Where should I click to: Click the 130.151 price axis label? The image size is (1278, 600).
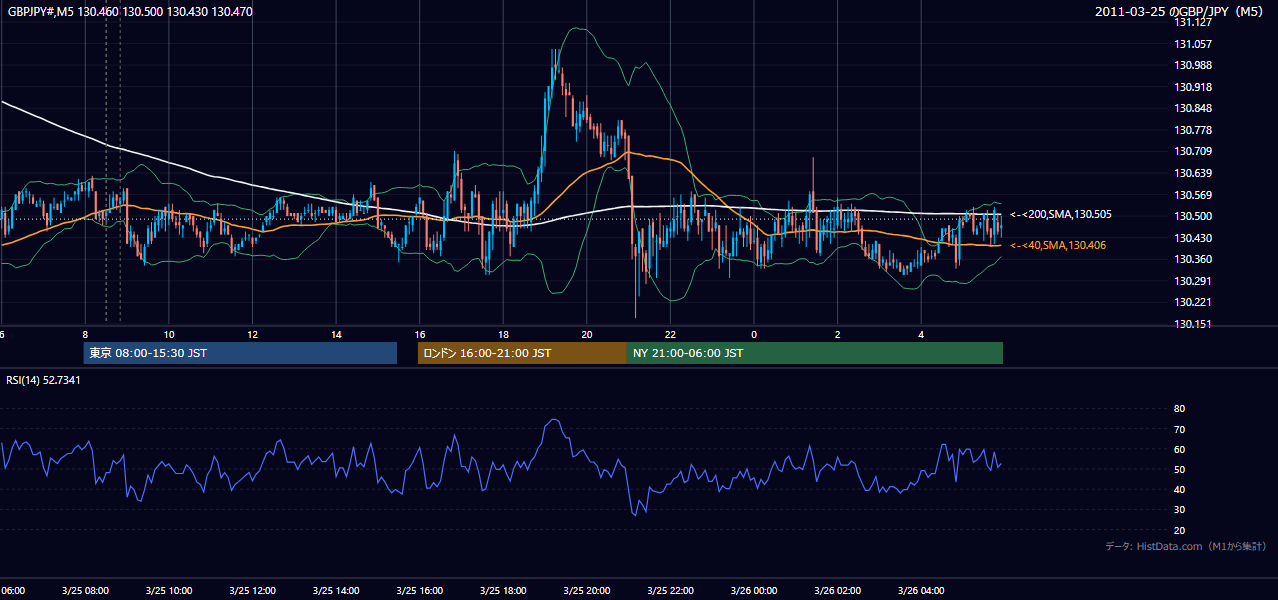point(1193,324)
